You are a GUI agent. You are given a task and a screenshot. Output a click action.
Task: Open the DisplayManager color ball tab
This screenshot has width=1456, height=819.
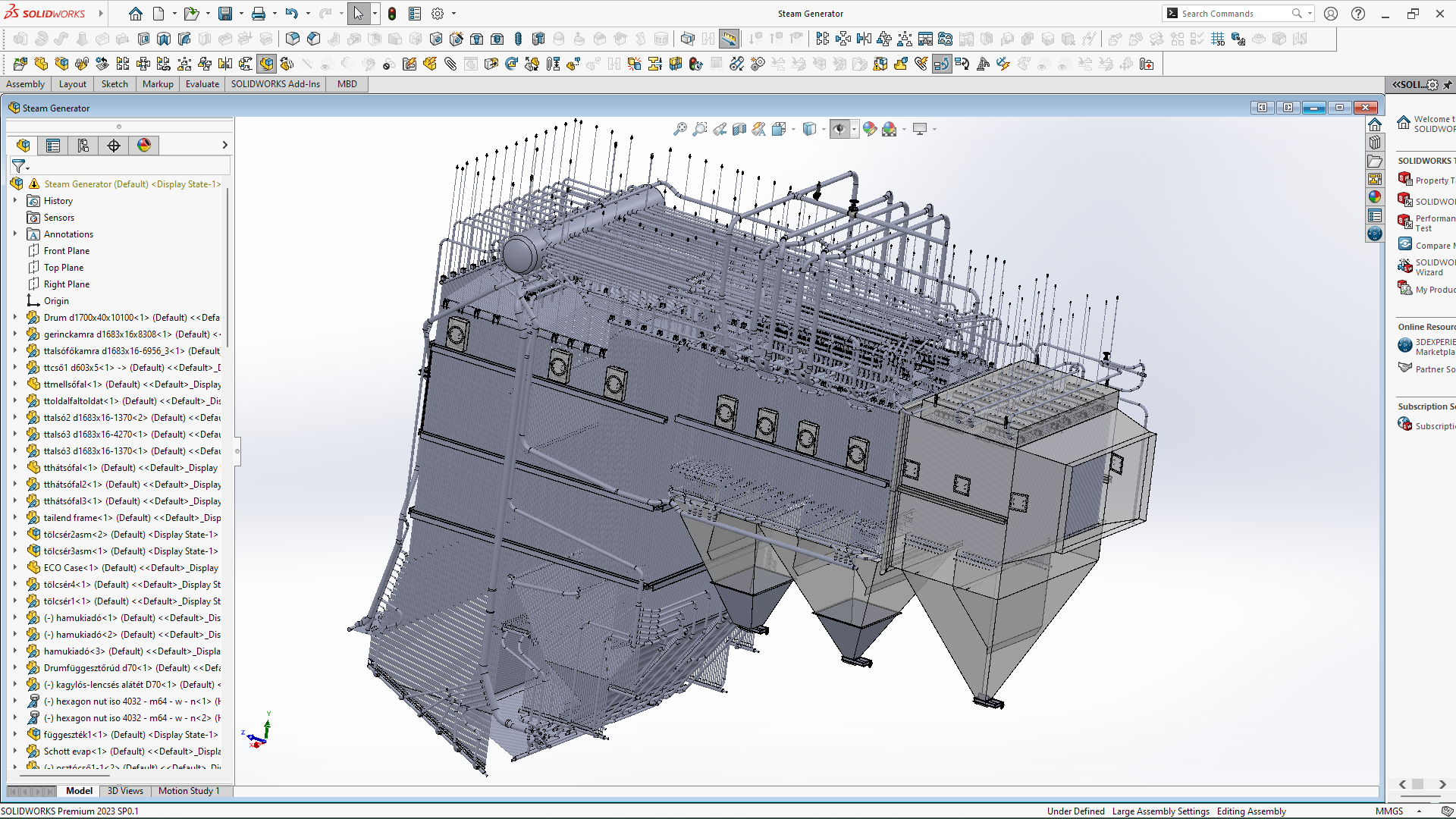tap(144, 145)
